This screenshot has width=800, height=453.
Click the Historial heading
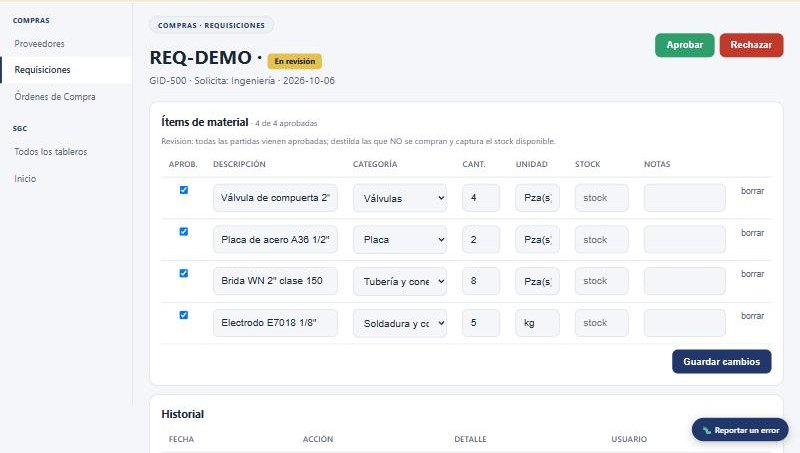183,414
